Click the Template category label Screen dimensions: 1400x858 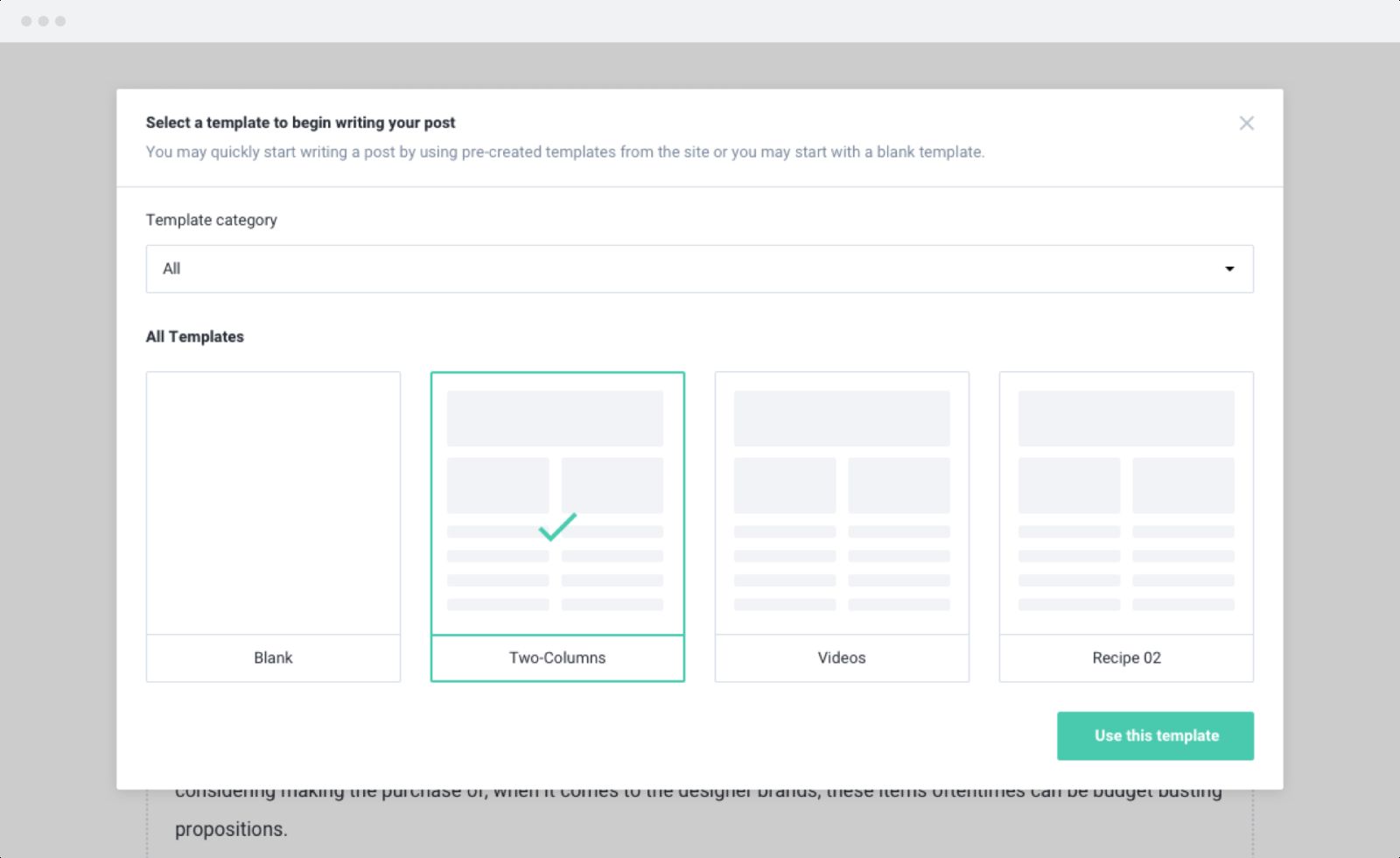212,220
